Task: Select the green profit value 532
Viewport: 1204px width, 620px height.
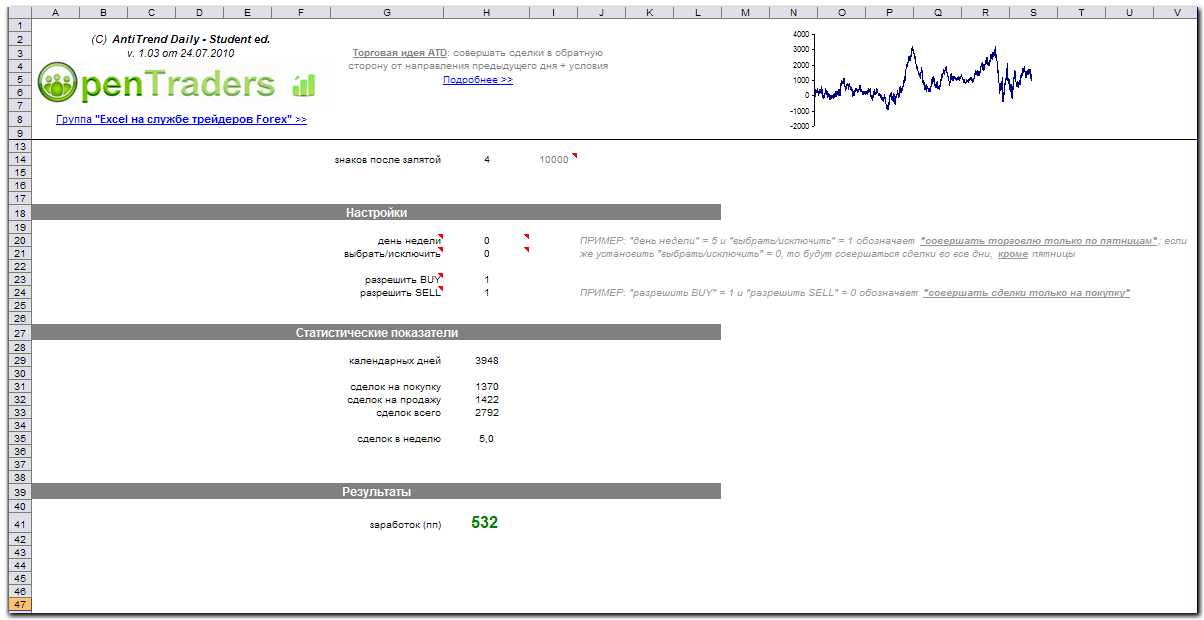Action: pyautogui.click(x=485, y=522)
